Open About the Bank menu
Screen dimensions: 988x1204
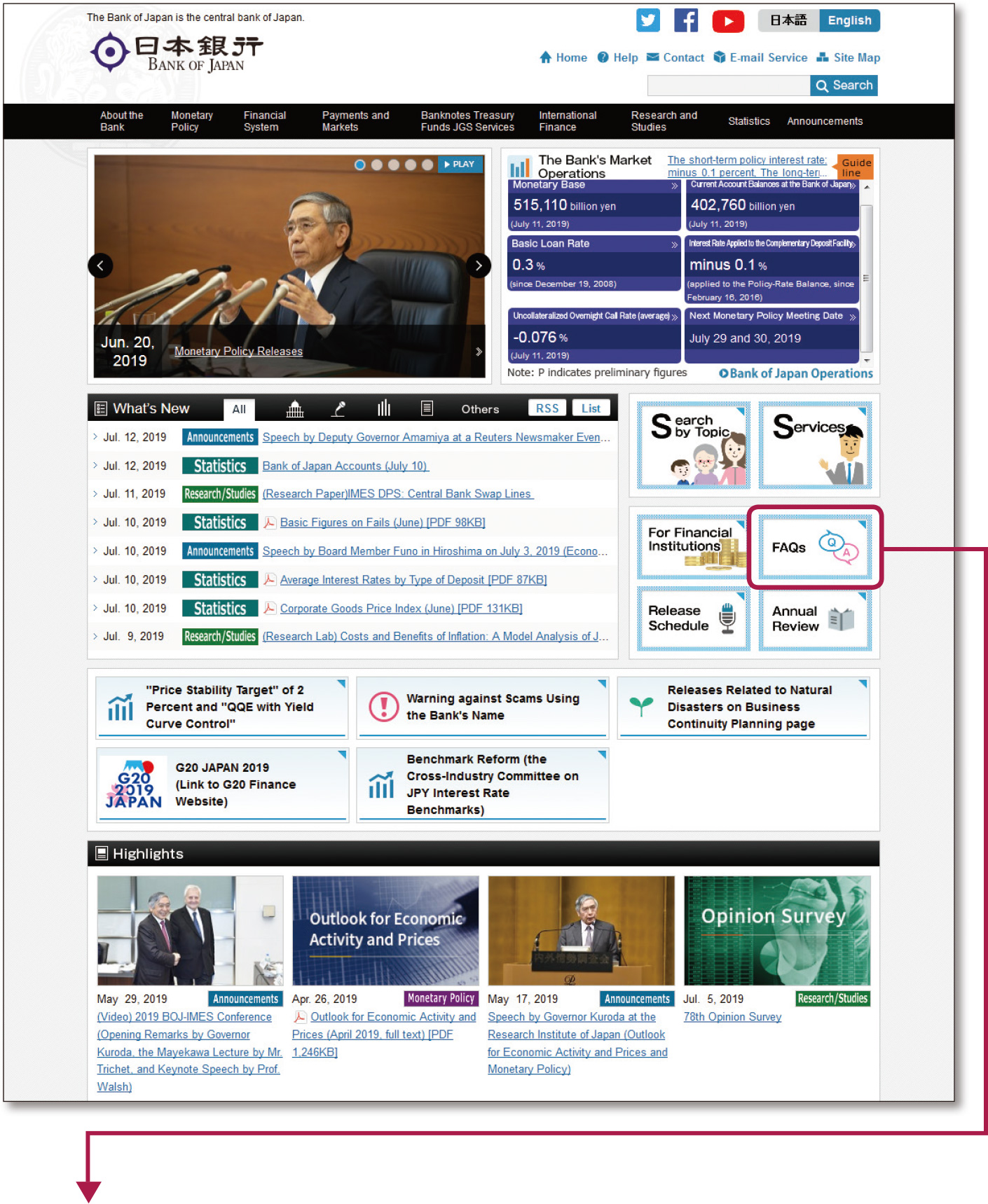click(121, 121)
